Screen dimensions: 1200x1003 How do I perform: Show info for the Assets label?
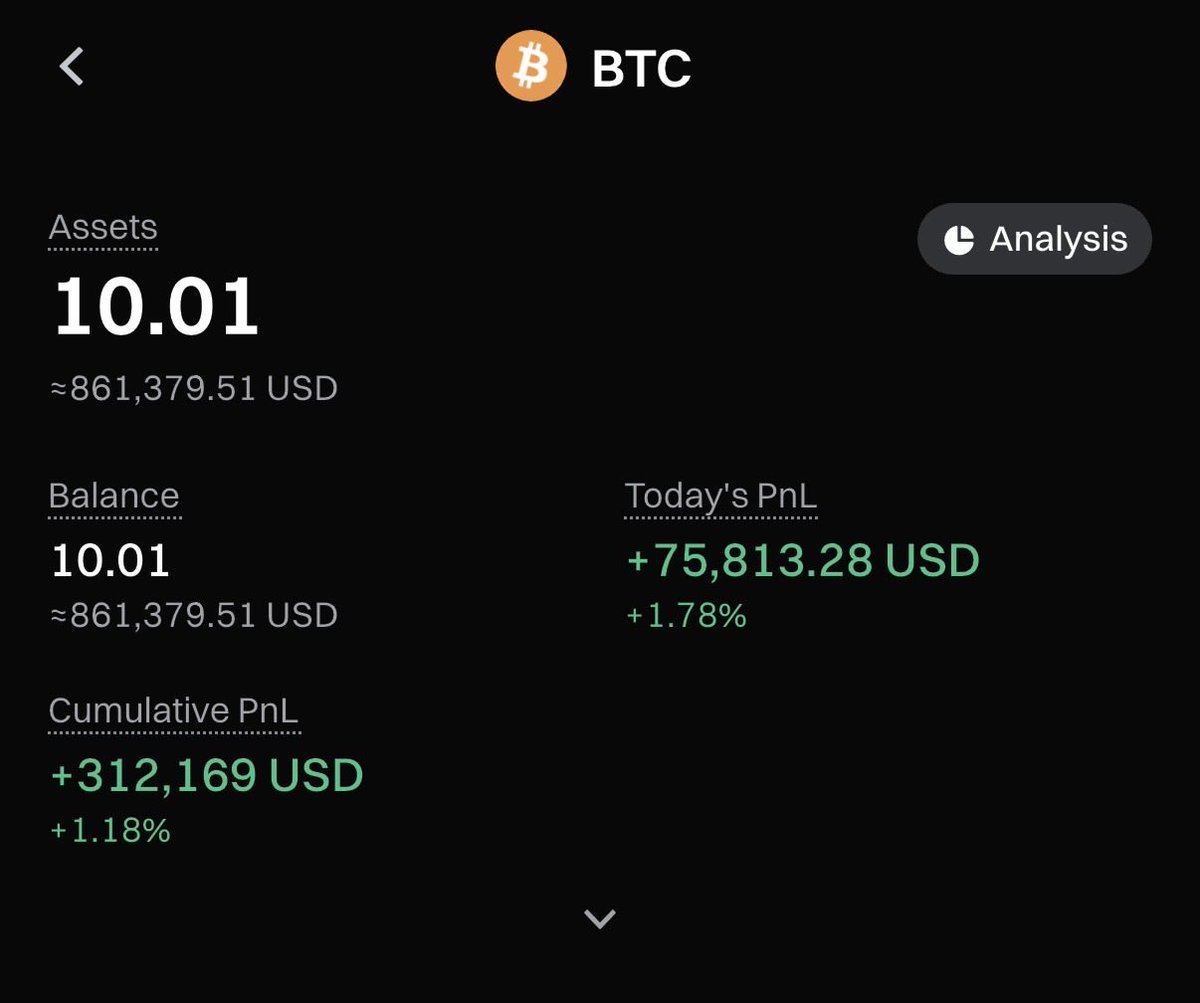pos(103,229)
